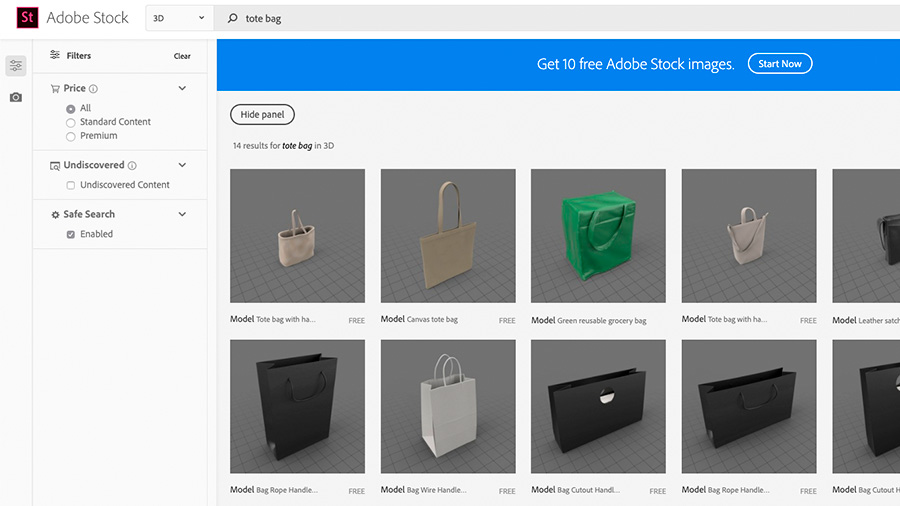The image size is (900, 506).
Task: Click 'Leather satch' model title
Action: coord(879,321)
